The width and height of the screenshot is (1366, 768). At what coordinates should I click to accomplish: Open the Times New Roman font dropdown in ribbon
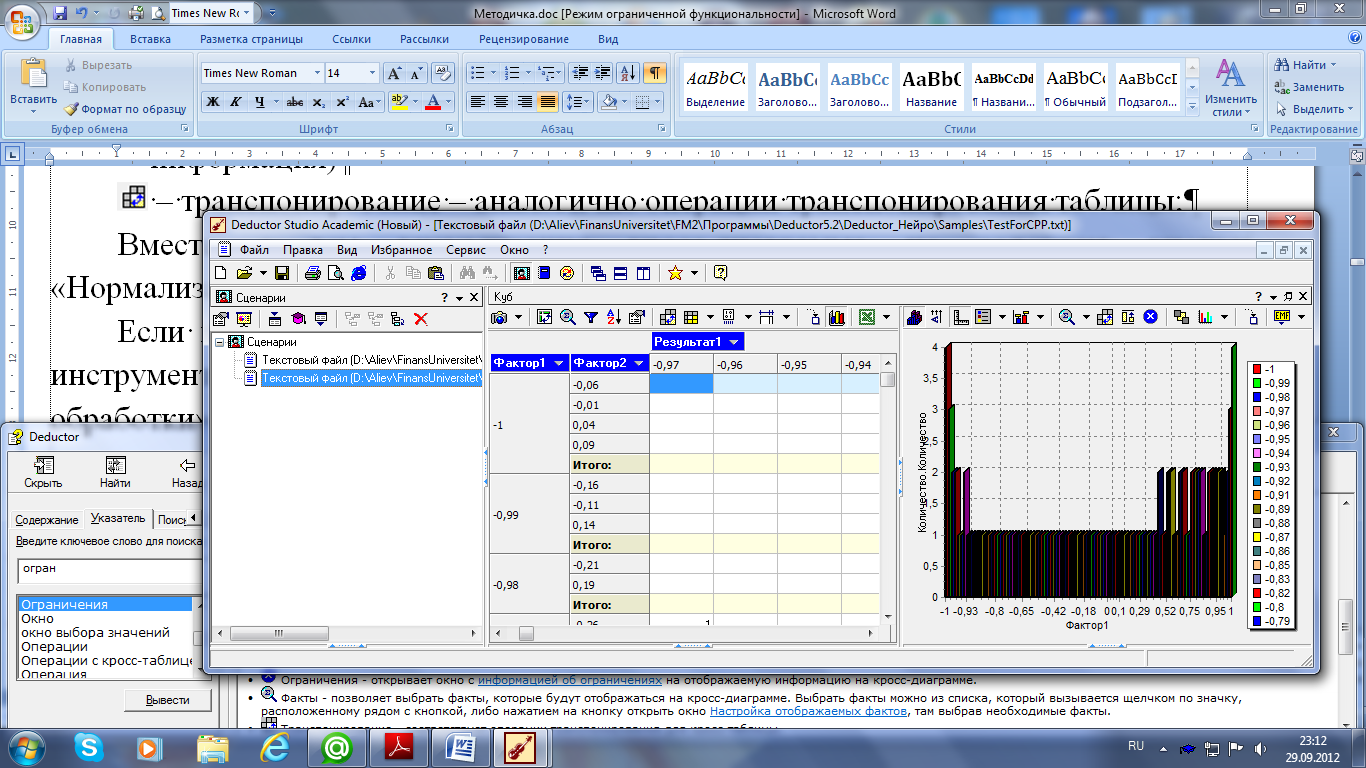tap(317, 73)
